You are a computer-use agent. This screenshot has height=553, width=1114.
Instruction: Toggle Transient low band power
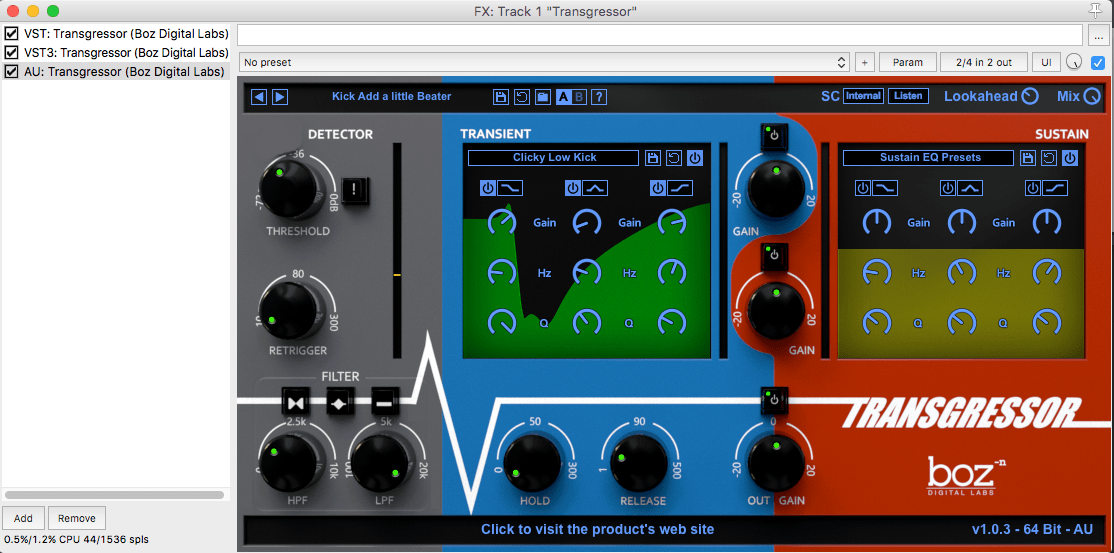click(487, 188)
